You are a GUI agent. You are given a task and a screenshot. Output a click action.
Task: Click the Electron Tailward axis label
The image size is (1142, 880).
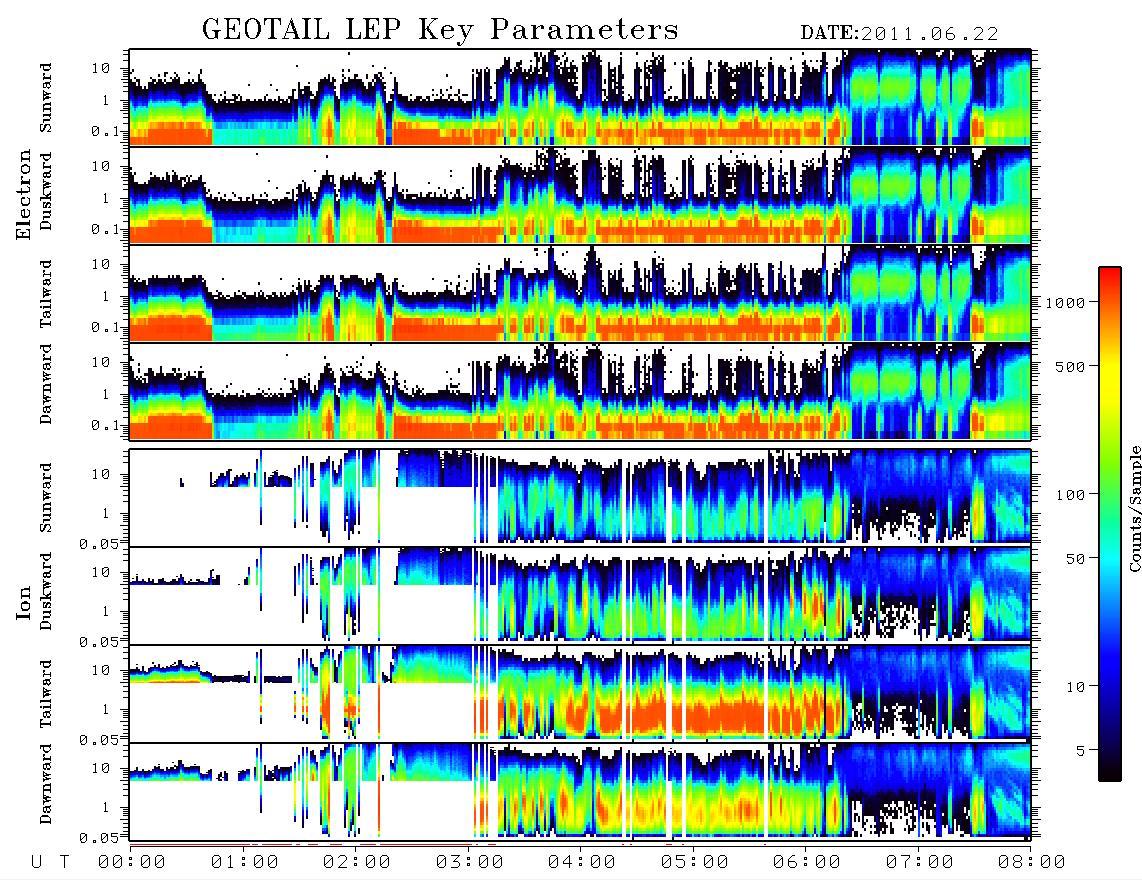pos(46,293)
